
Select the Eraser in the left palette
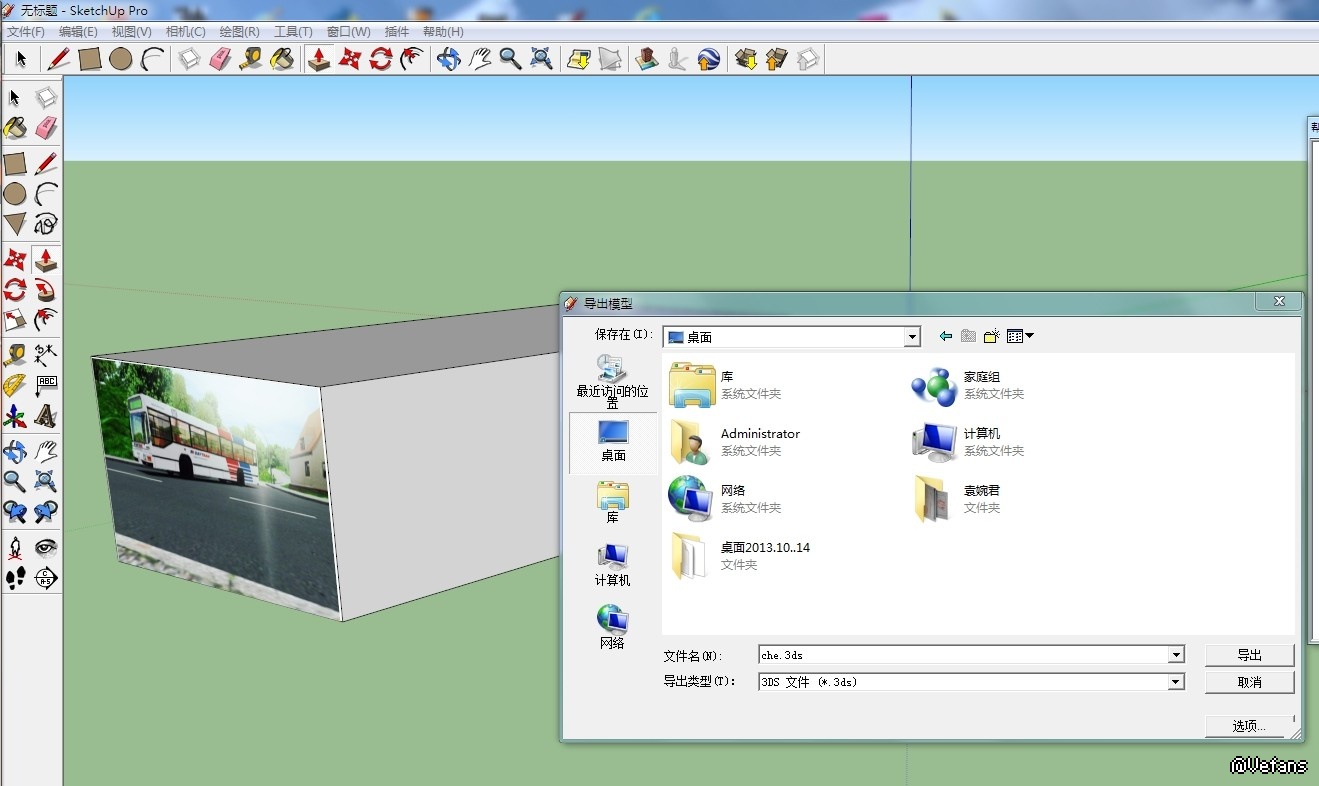pos(46,128)
